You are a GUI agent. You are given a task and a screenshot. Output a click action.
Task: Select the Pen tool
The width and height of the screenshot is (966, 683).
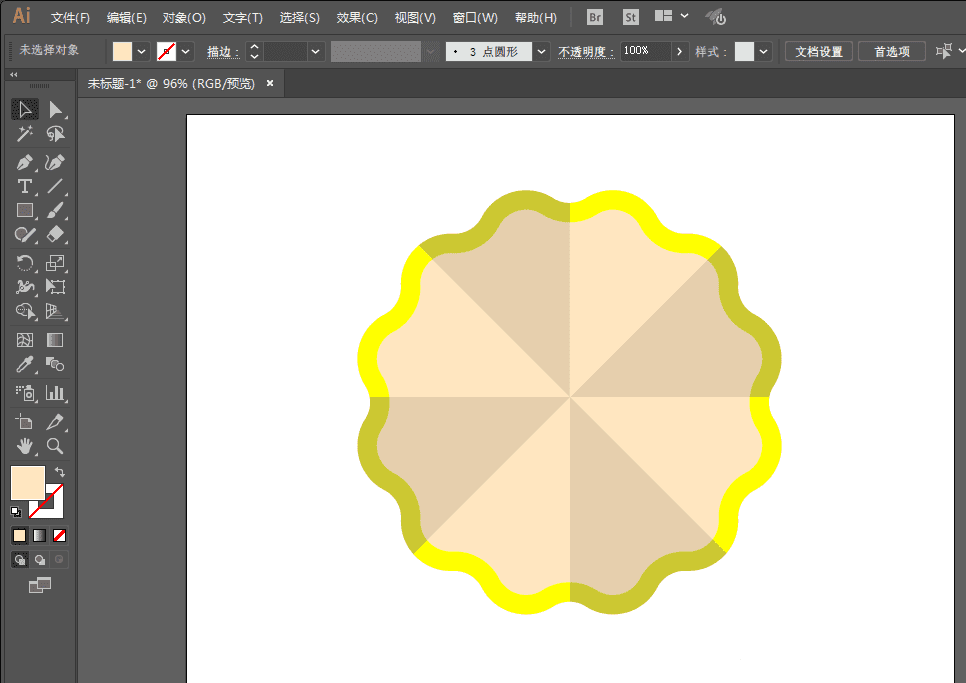click(x=25, y=162)
